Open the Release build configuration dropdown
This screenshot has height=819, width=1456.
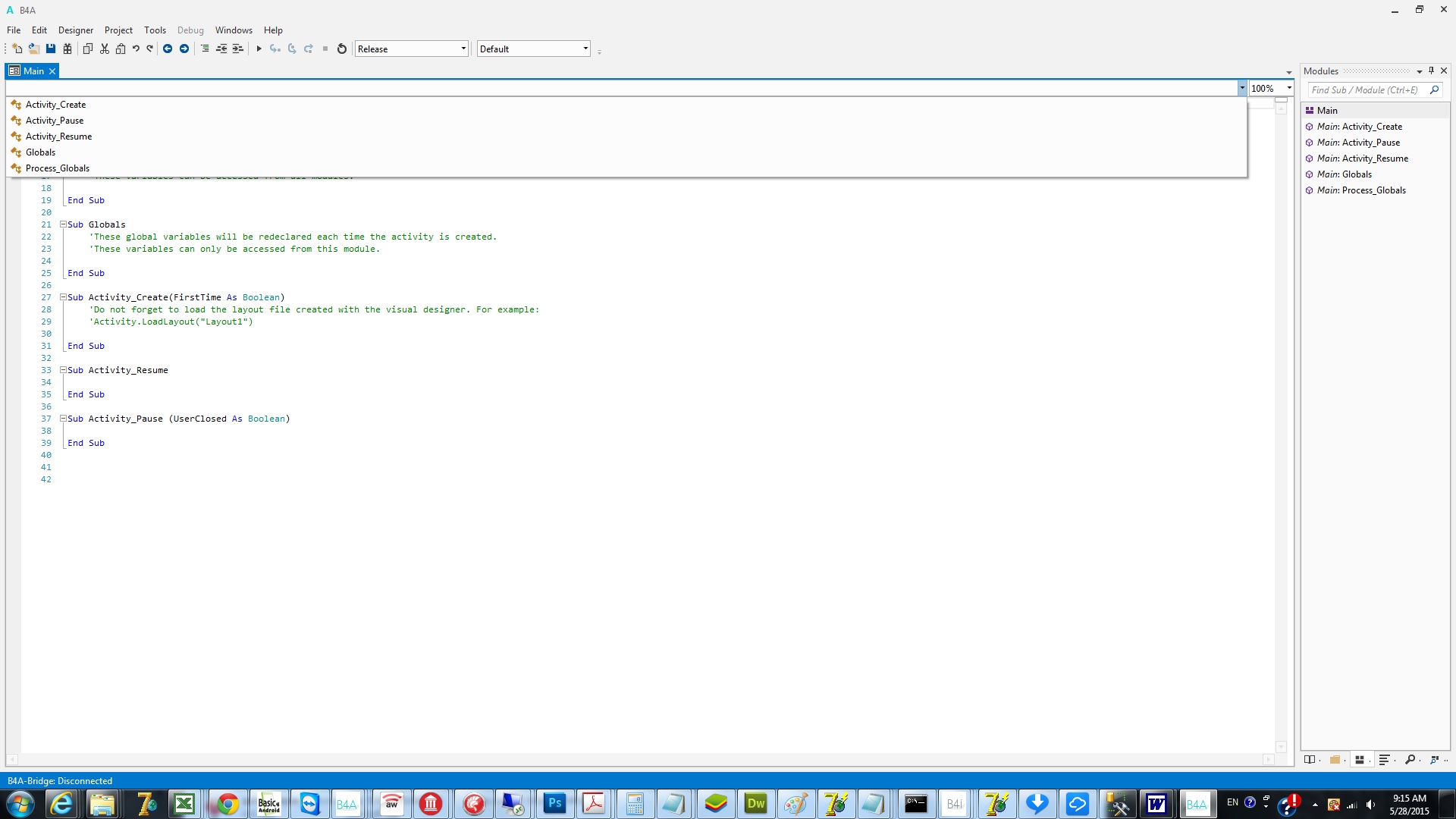(412, 49)
